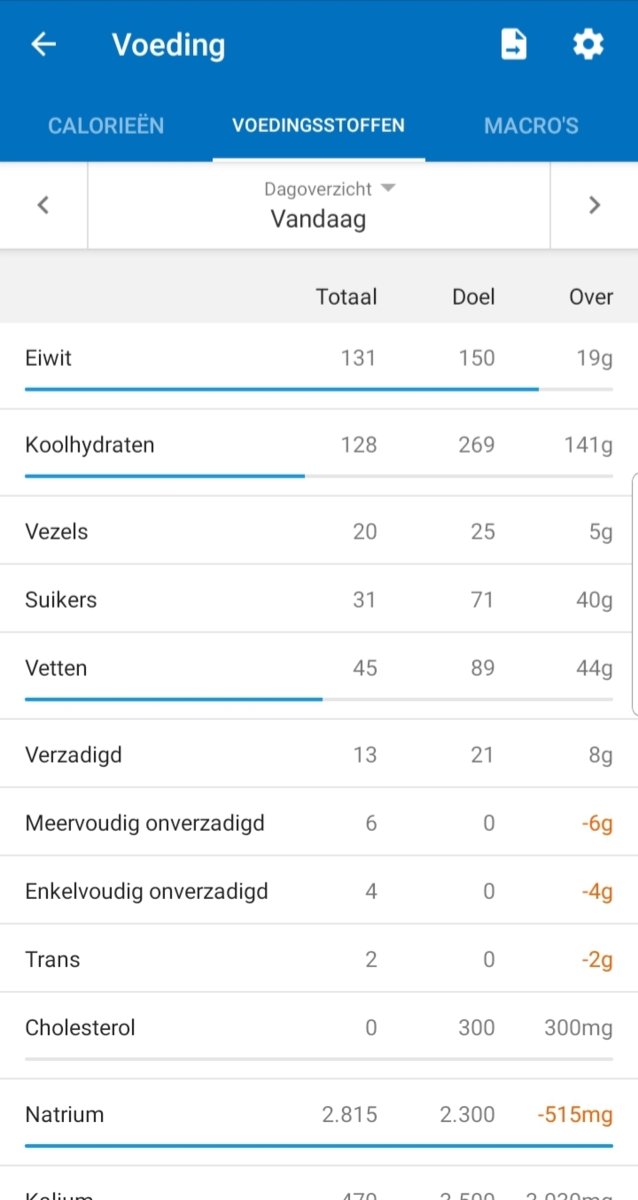Open the Dagoverzicht disclosure triangle
Screen dimensions: 638x1200
click(388, 188)
